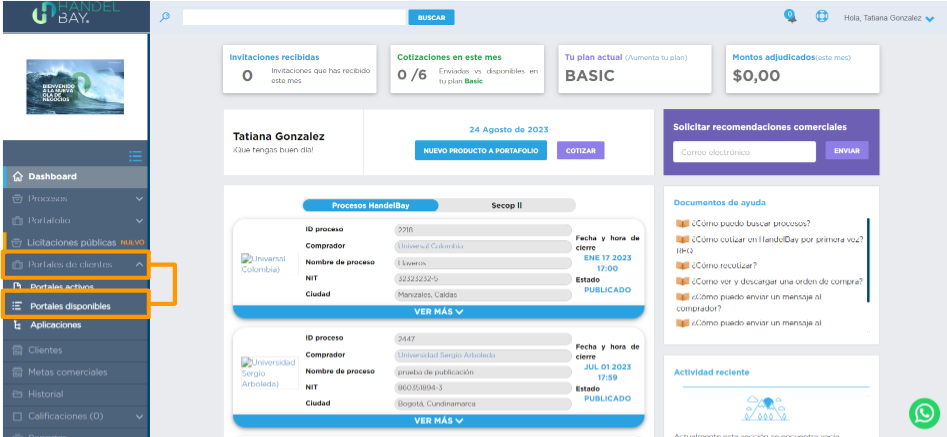Click the BUSCAR button
This screenshot has width=947, height=437.
point(431,18)
